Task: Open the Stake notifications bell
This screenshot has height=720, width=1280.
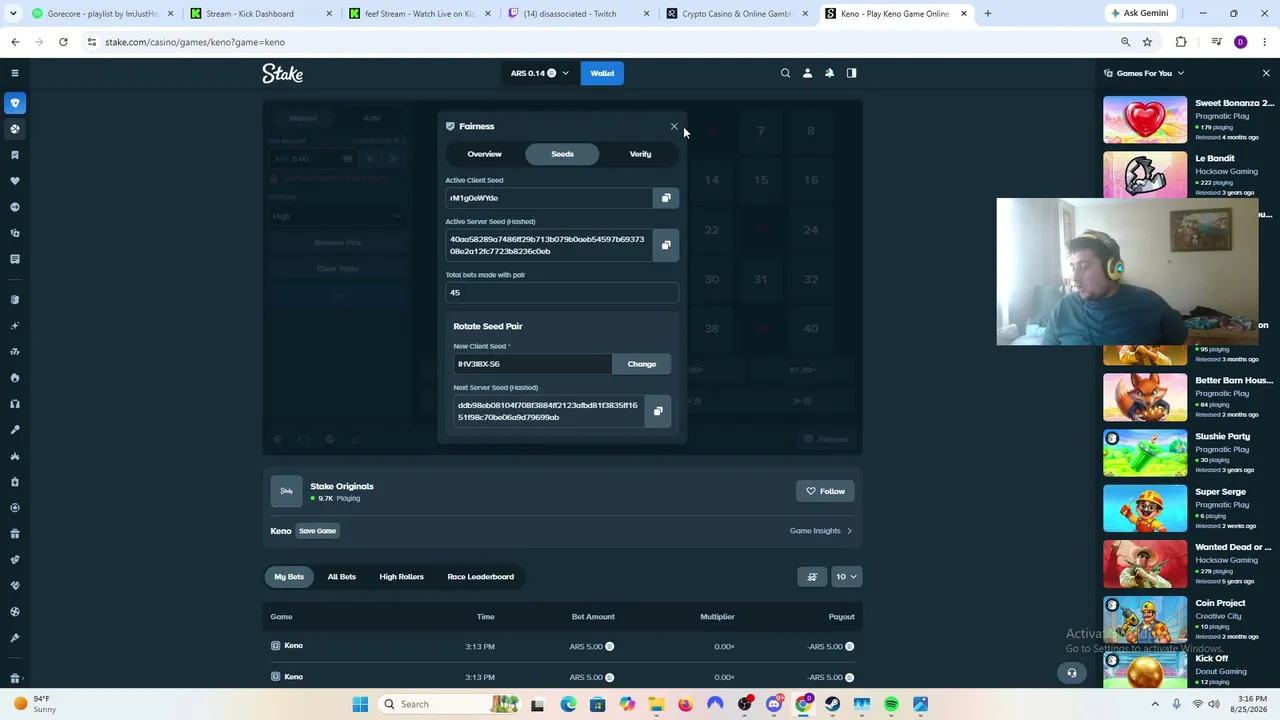Action: (829, 73)
